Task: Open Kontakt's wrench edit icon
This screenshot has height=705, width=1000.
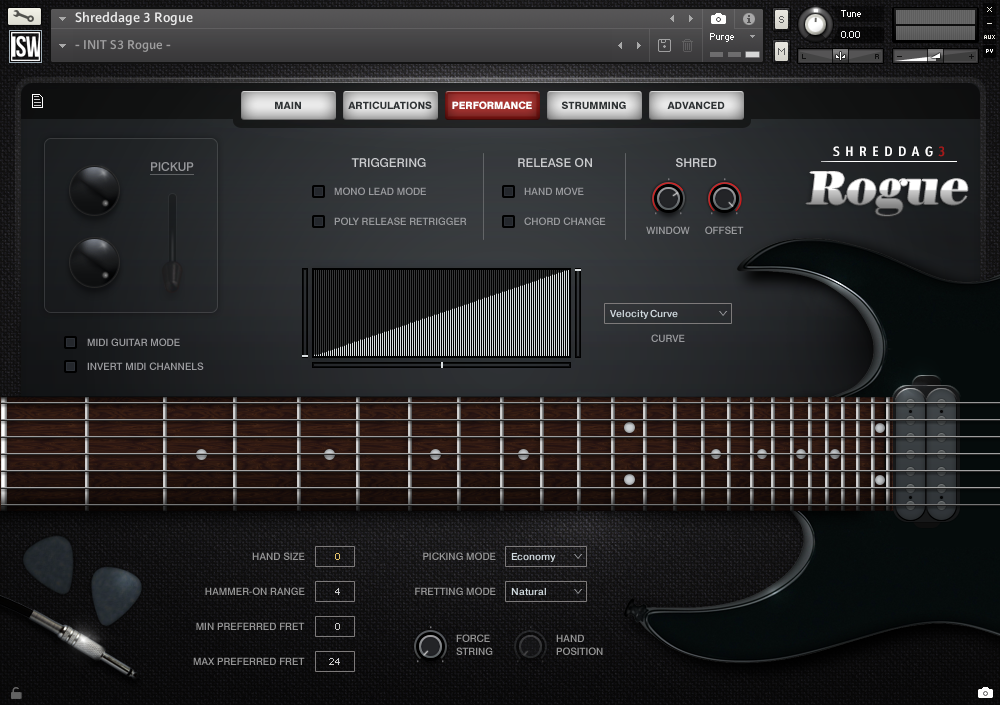Action: pos(25,16)
